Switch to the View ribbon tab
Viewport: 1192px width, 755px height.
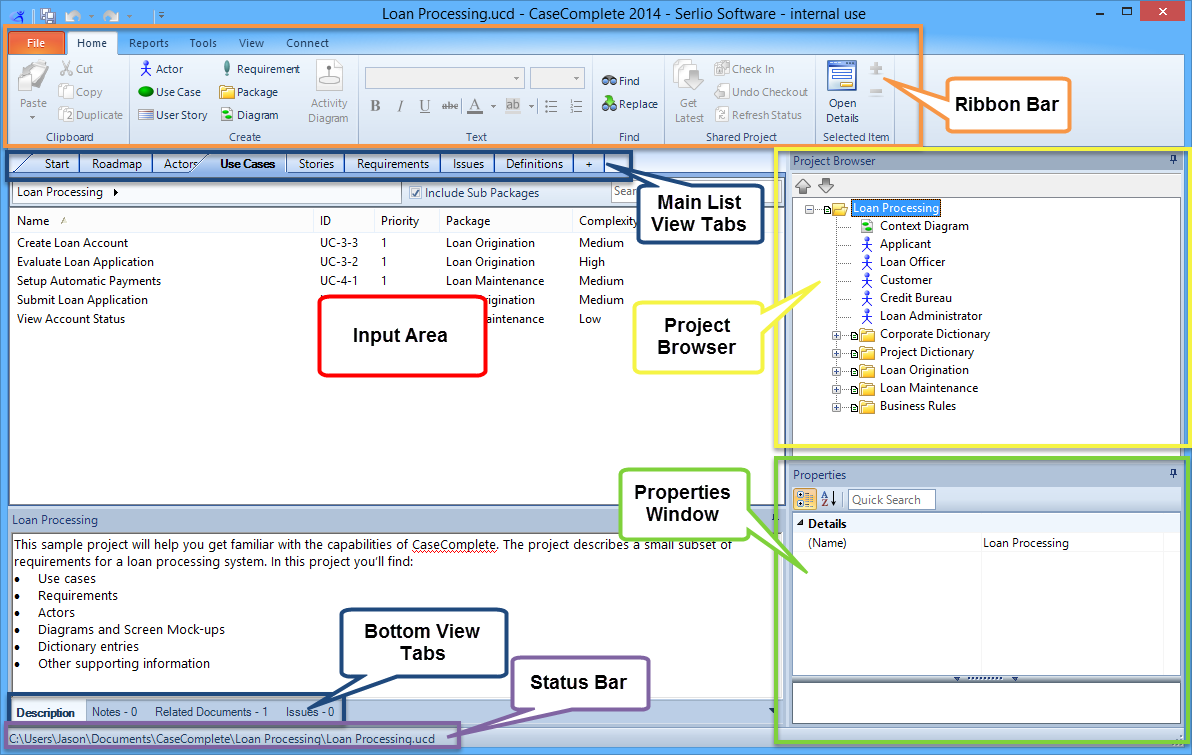click(251, 43)
